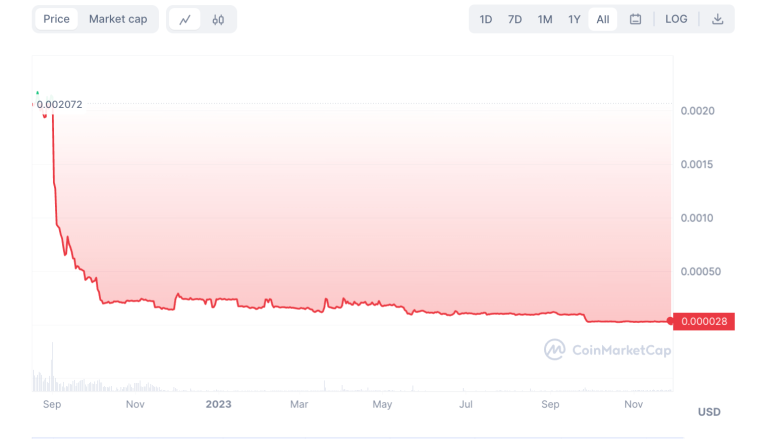
Task: Click the CoinMarketCap watermark logo
Action: [x=554, y=349]
